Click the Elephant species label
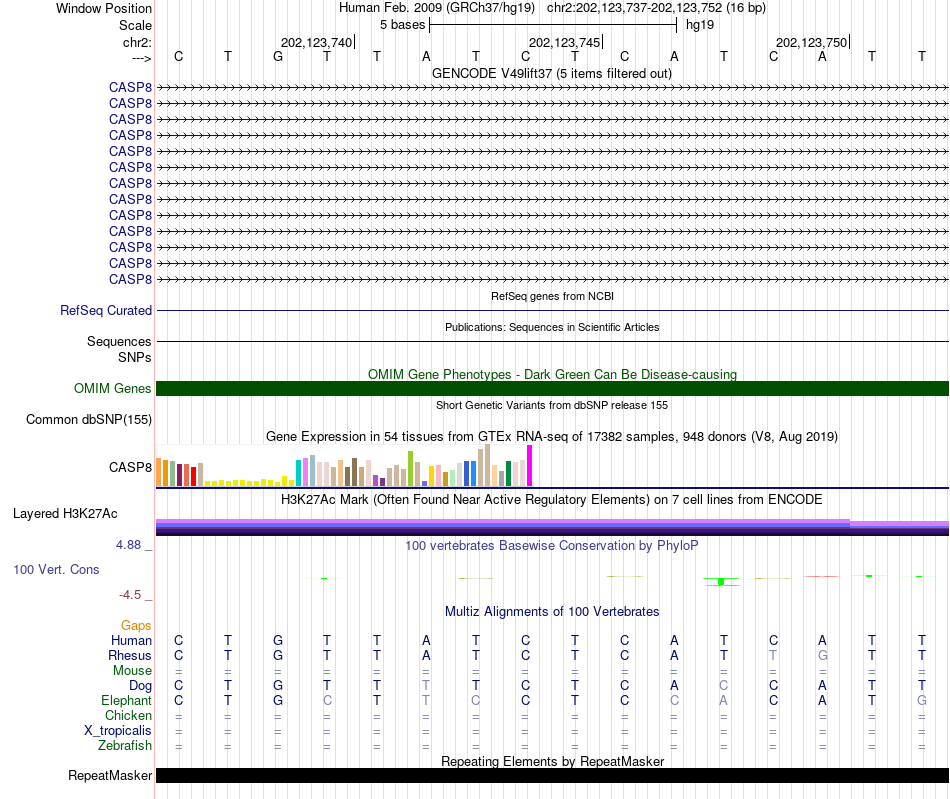The height and width of the screenshot is (799, 950). [x=126, y=700]
